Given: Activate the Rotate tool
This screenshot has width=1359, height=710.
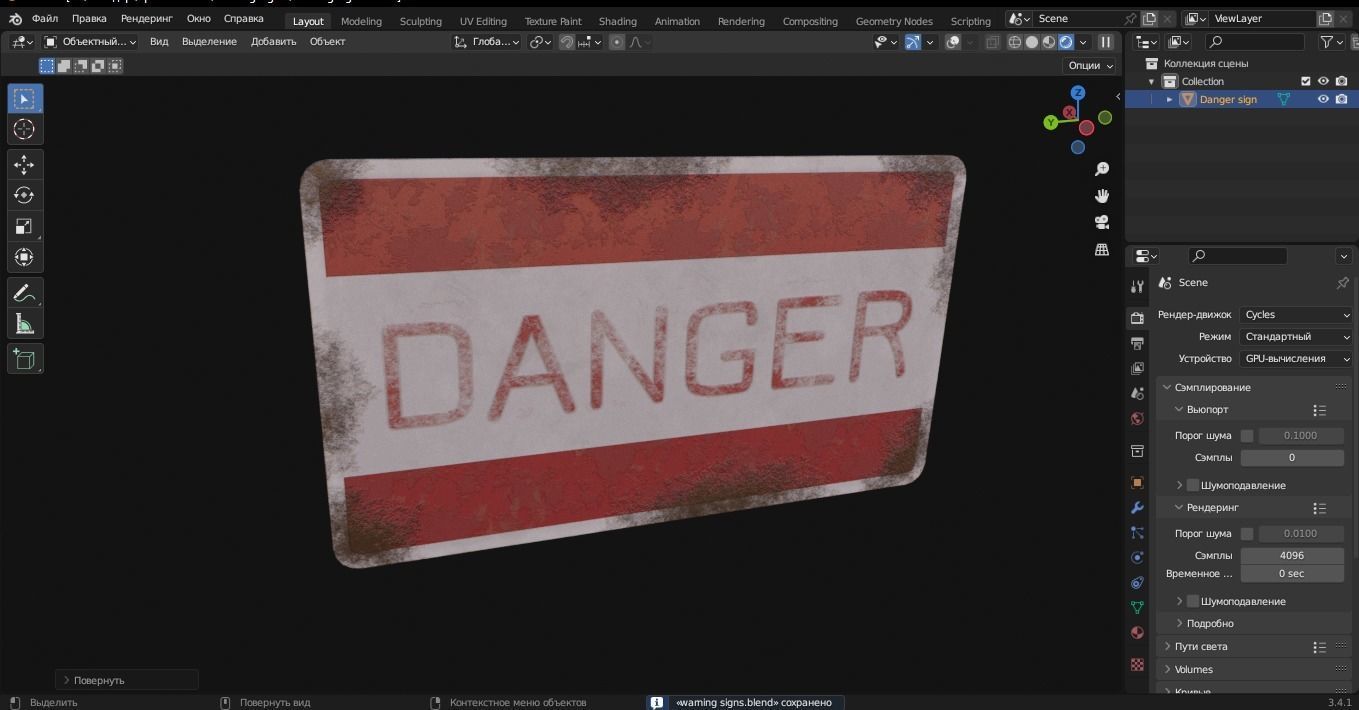Looking at the screenshot, I should click(x=24, y=195).
